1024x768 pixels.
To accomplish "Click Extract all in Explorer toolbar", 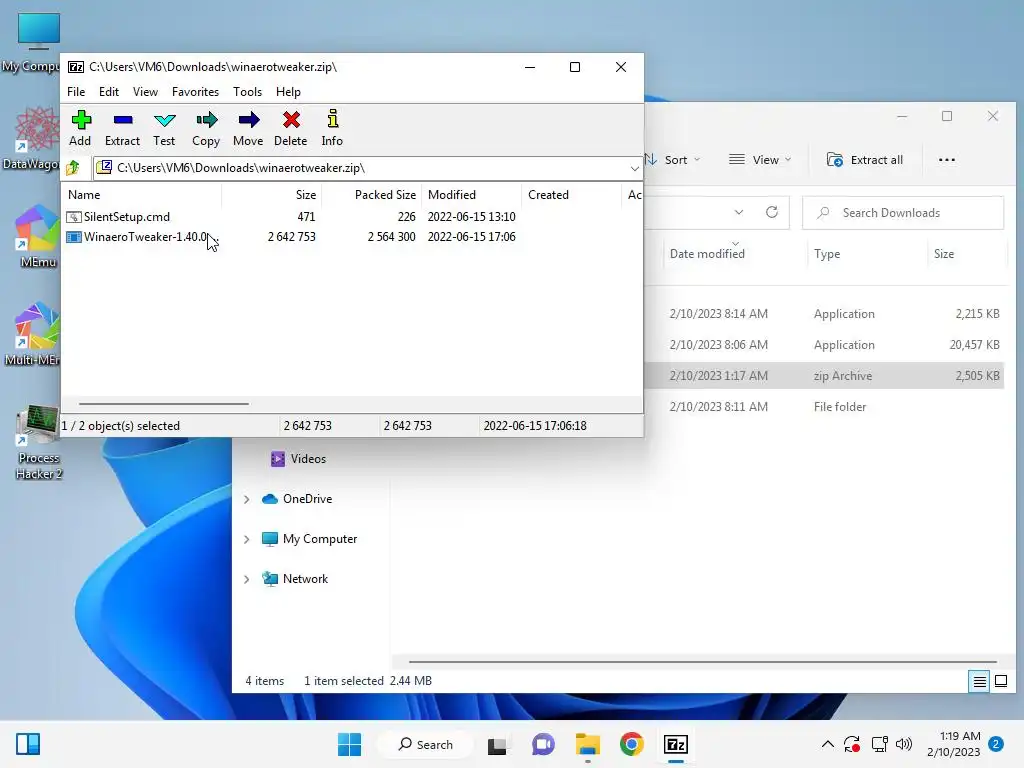I will click(865, 160).
